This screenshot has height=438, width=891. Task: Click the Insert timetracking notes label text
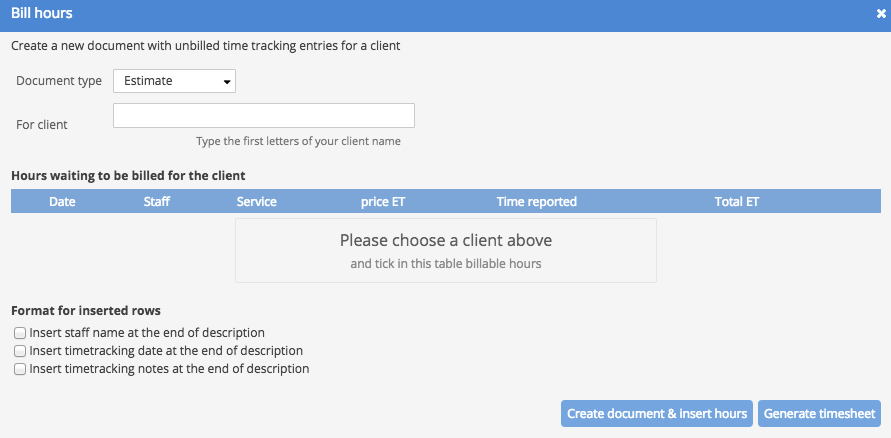tap(169, 369)
